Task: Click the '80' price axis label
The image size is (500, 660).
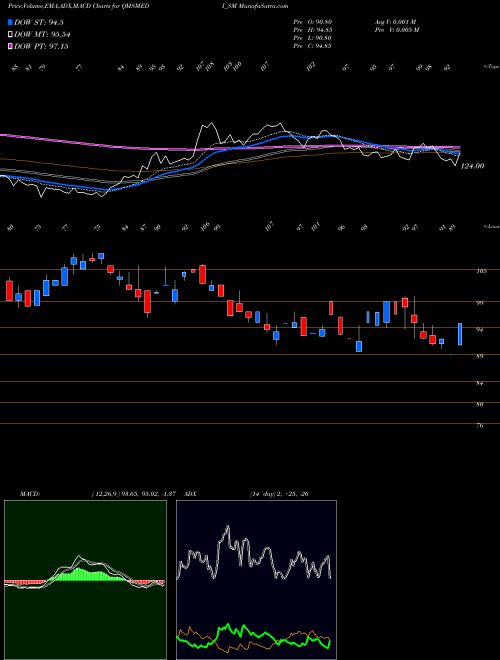Action: pyautogui.click(x=482, y=405)
